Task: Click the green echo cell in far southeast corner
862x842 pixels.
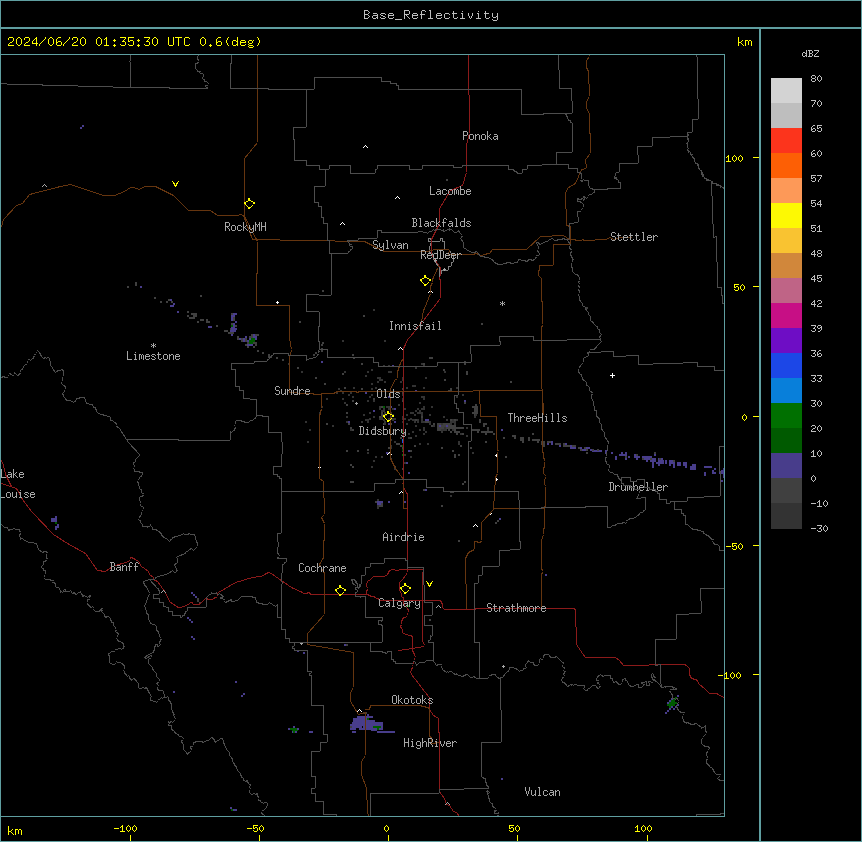Action: [672, 703]
